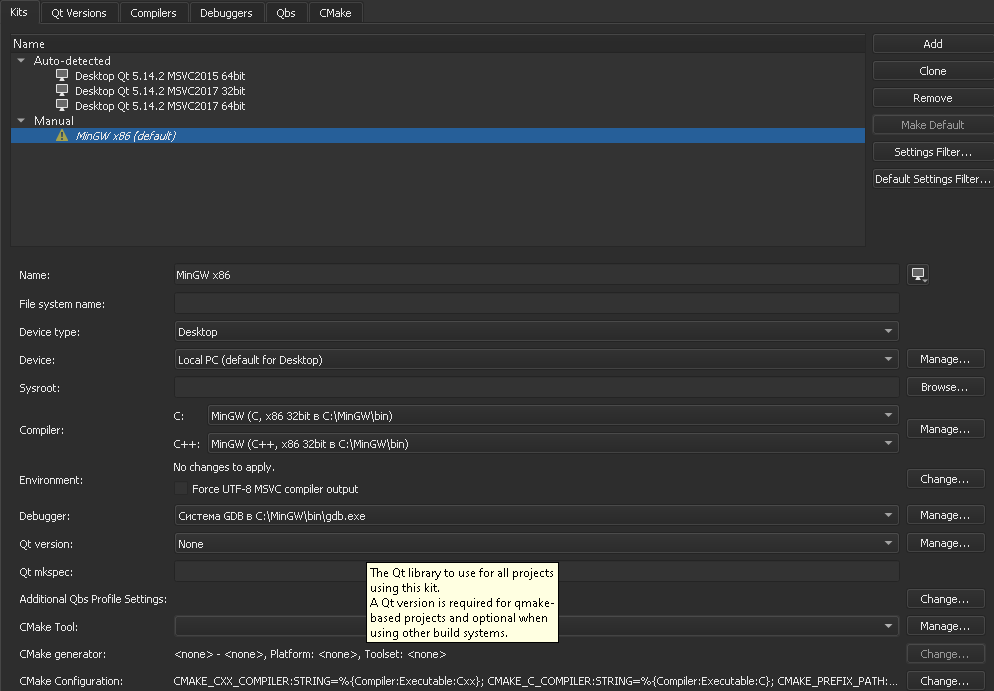The height and width of the screenshot is (691, 994).
Task: Click the kit icon button beside Name field
Action: 918,274
